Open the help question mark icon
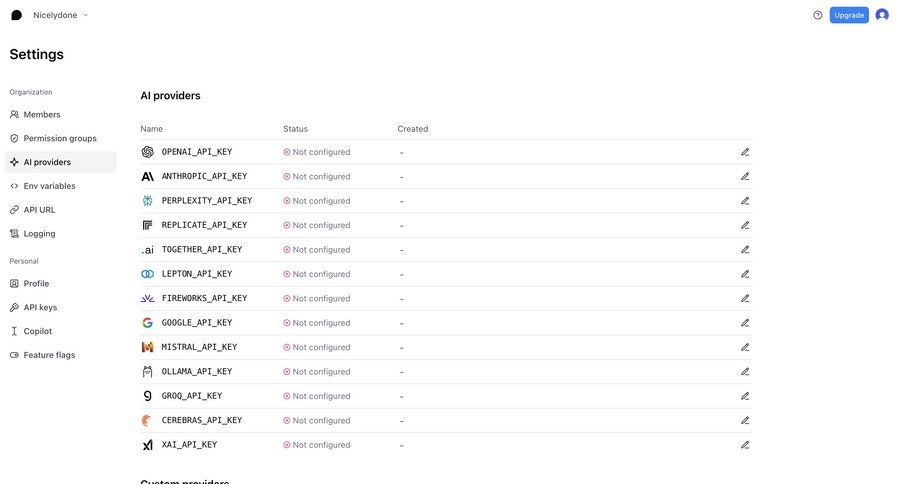 coord(817,15)
